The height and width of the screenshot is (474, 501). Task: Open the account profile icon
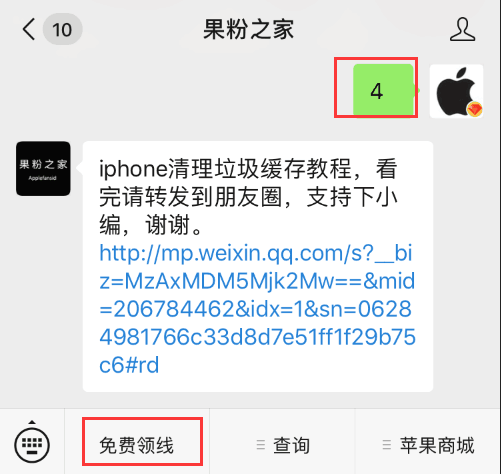pos(463,30)
